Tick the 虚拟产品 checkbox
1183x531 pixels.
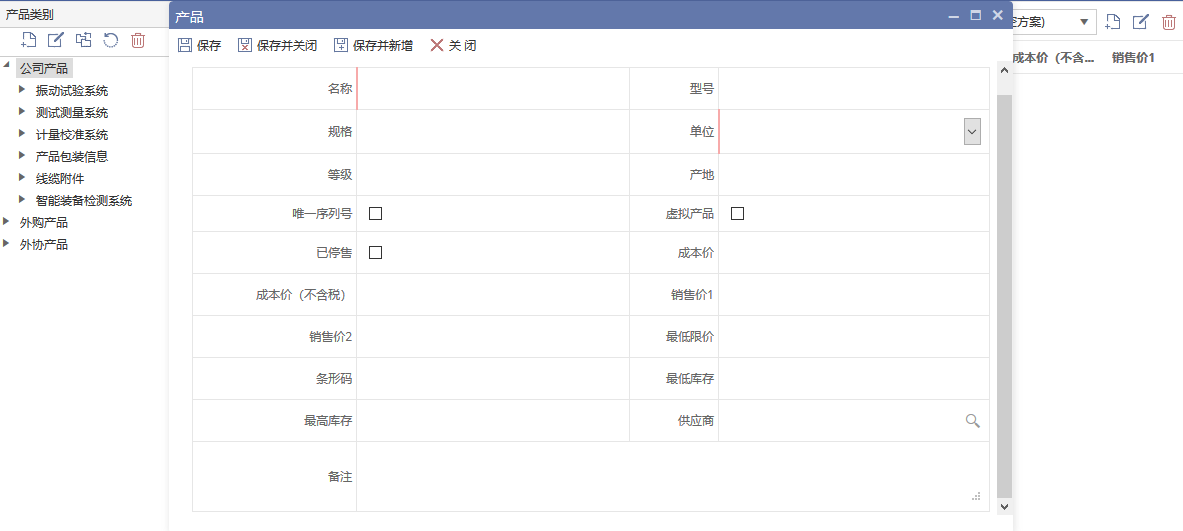(738, 213)
